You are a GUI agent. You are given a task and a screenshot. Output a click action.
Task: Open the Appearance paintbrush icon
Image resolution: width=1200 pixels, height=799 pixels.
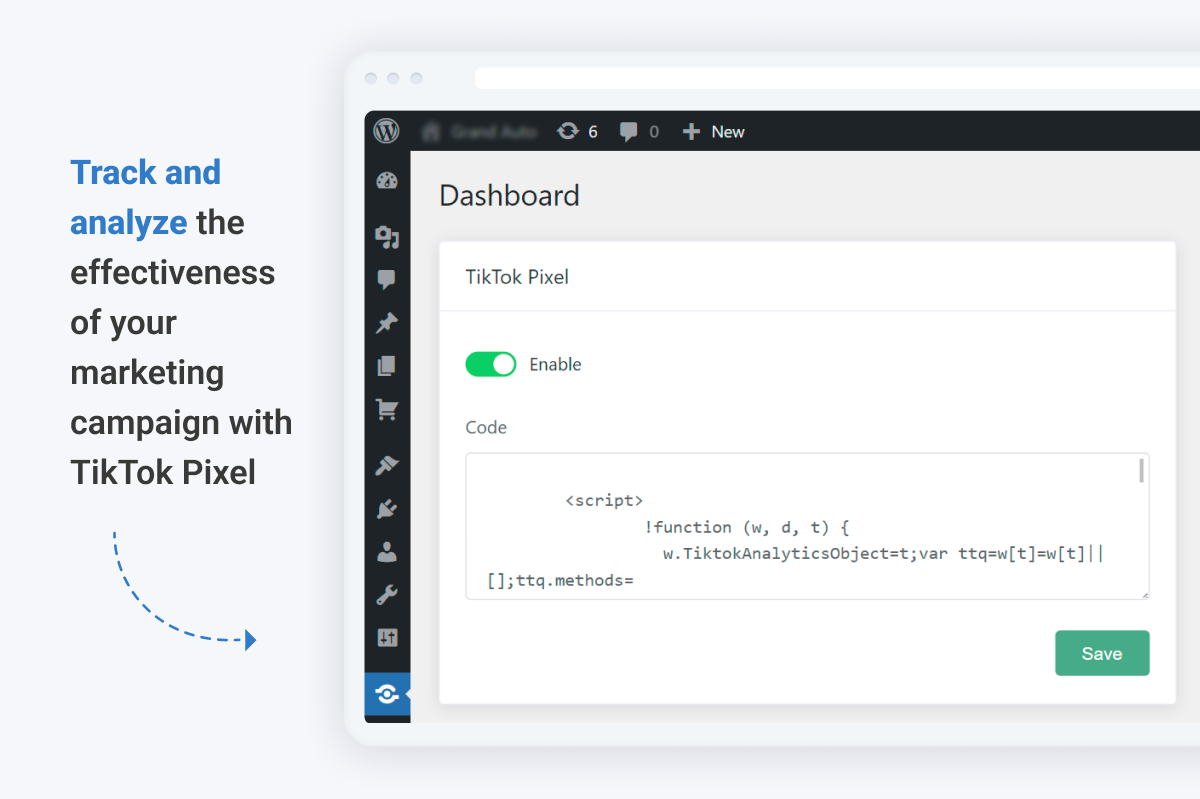(387, 466)
